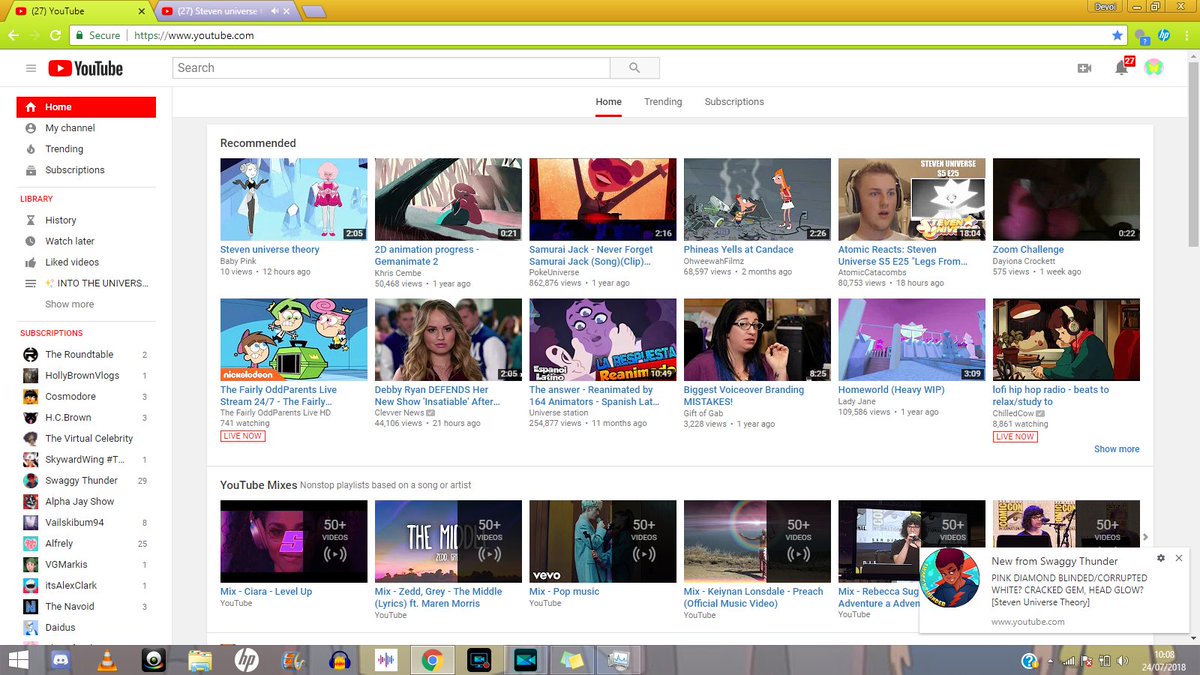Open Biggest Voiceover Branding MISTAKES title
The image size is (1200, 675).
click(744, 396)
